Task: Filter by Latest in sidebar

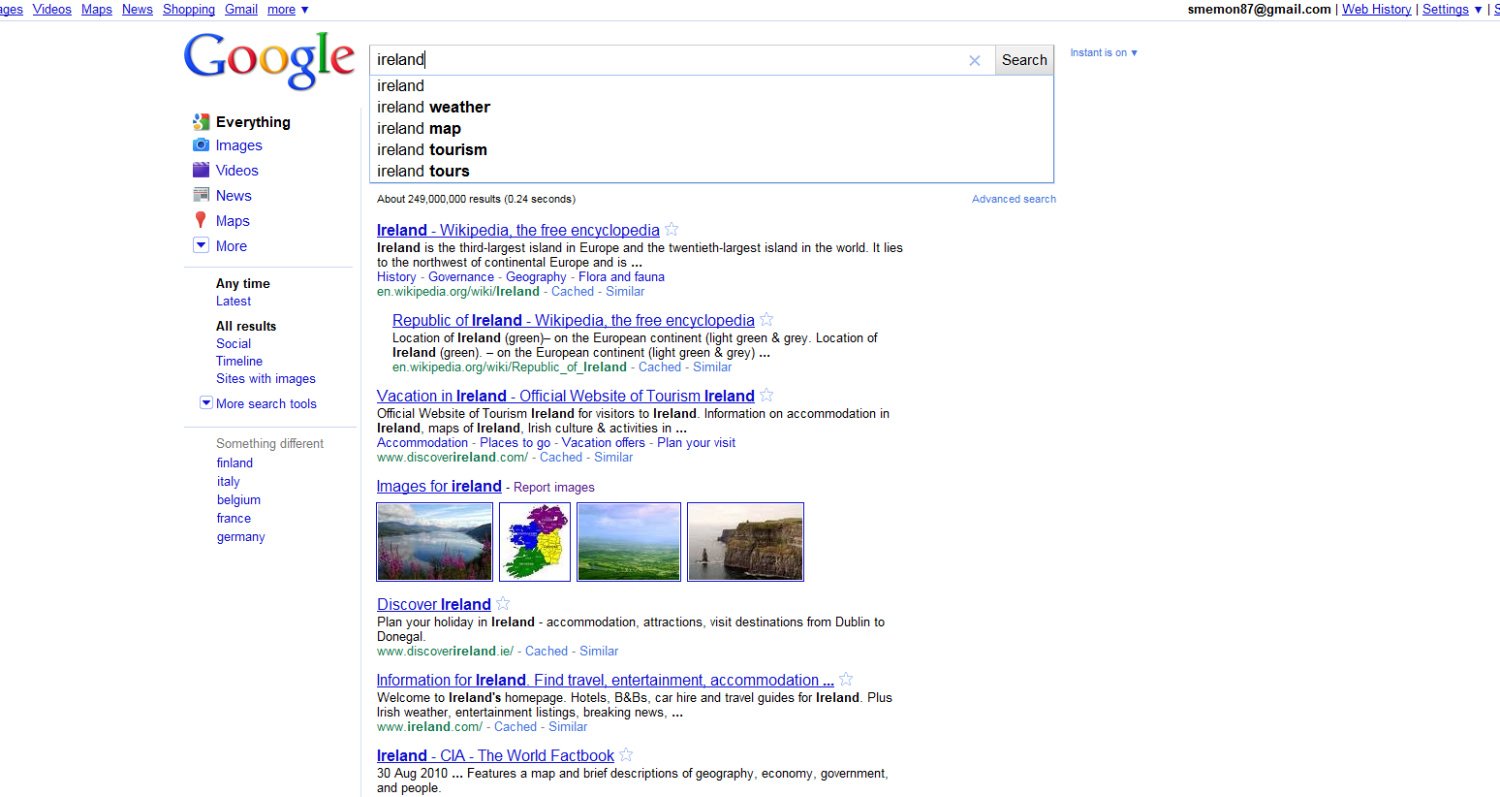Action: 233,301
